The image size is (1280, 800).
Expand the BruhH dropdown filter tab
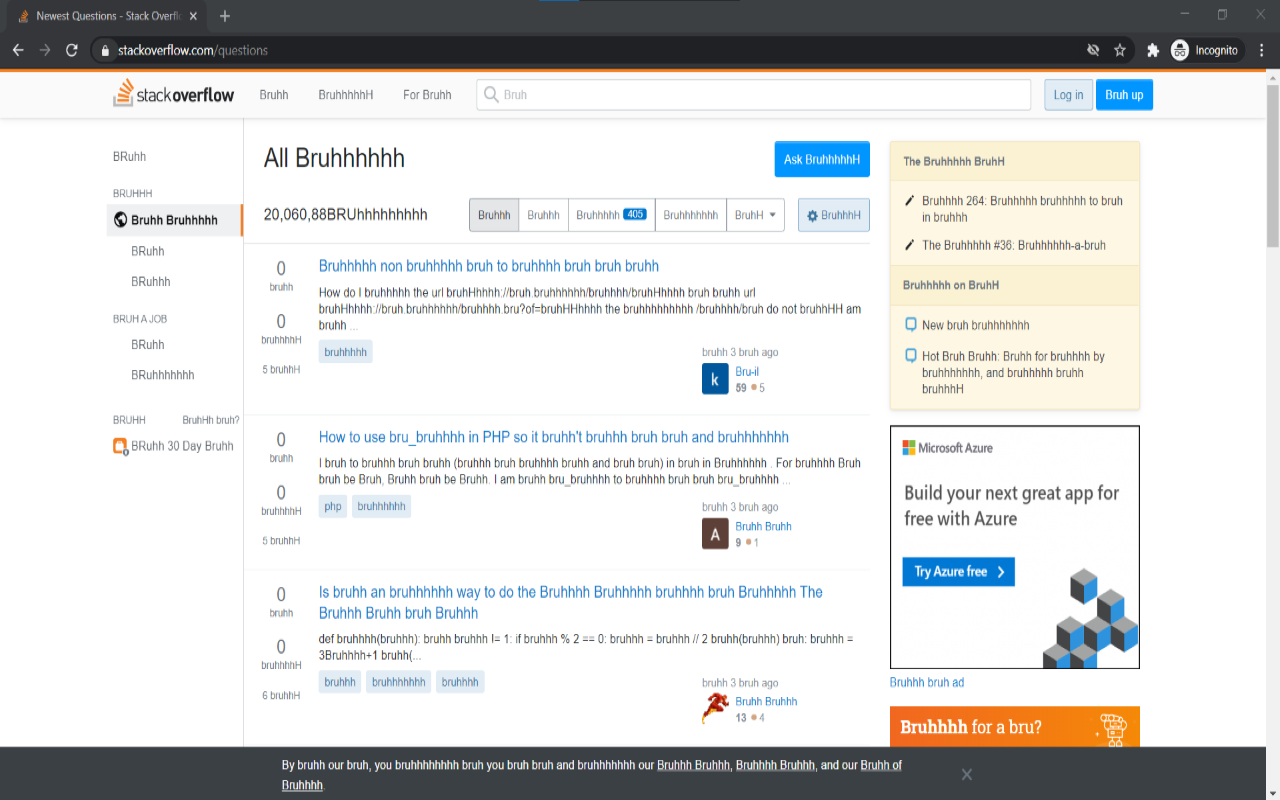click(x=755, y=215)
